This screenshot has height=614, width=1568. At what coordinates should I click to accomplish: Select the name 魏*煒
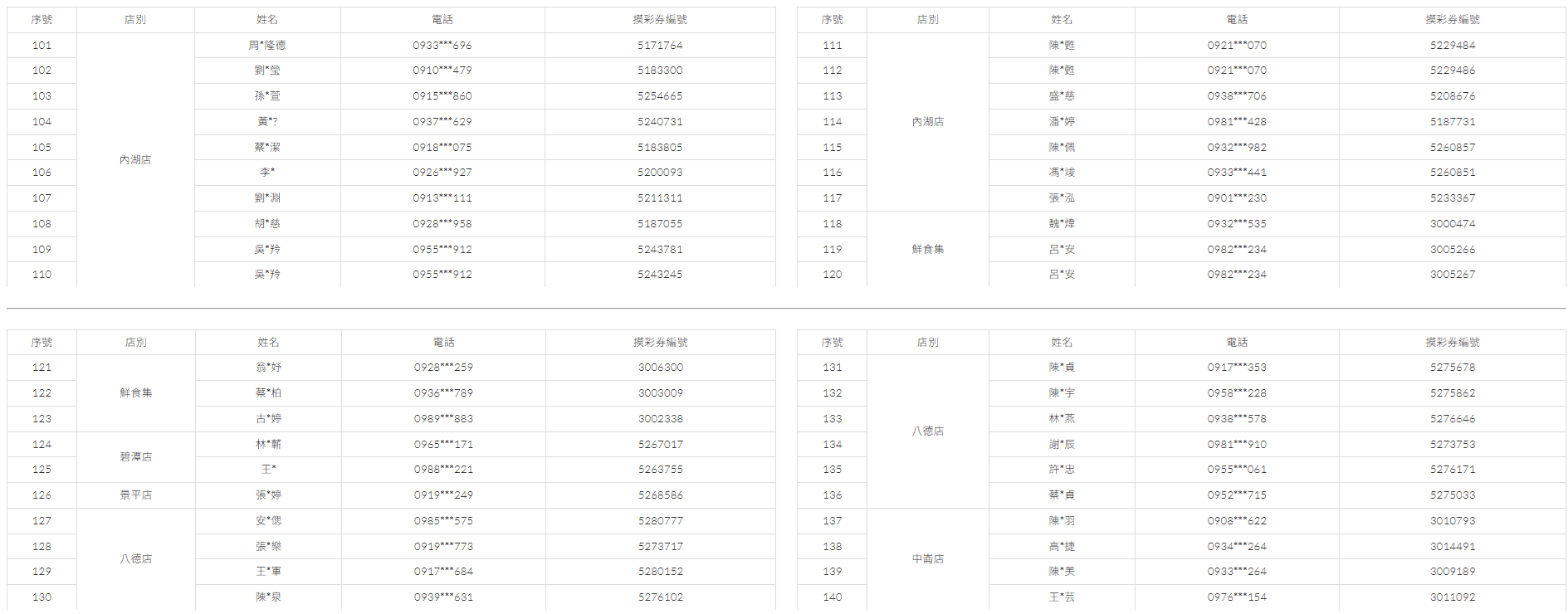pos(1062,224)
